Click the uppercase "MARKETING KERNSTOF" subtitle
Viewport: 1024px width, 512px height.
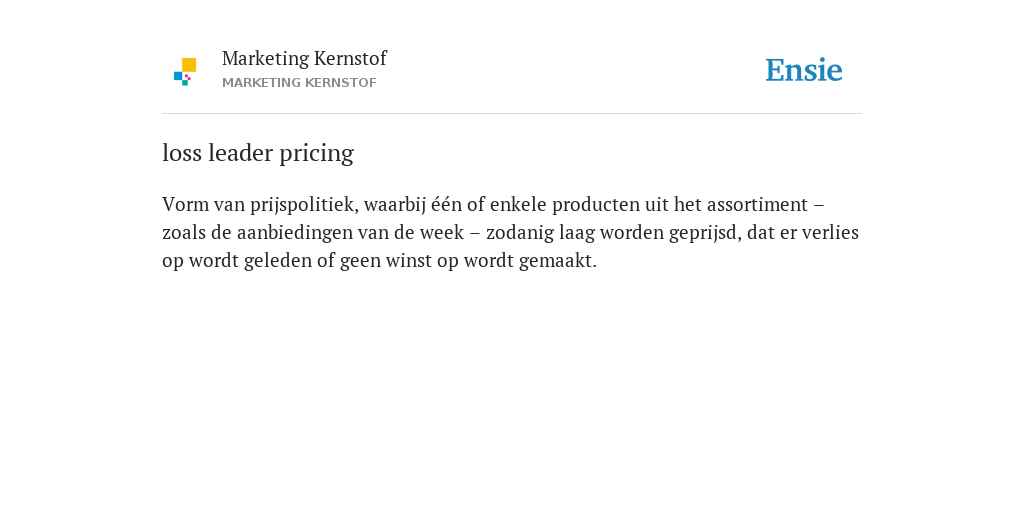[299, 83]
